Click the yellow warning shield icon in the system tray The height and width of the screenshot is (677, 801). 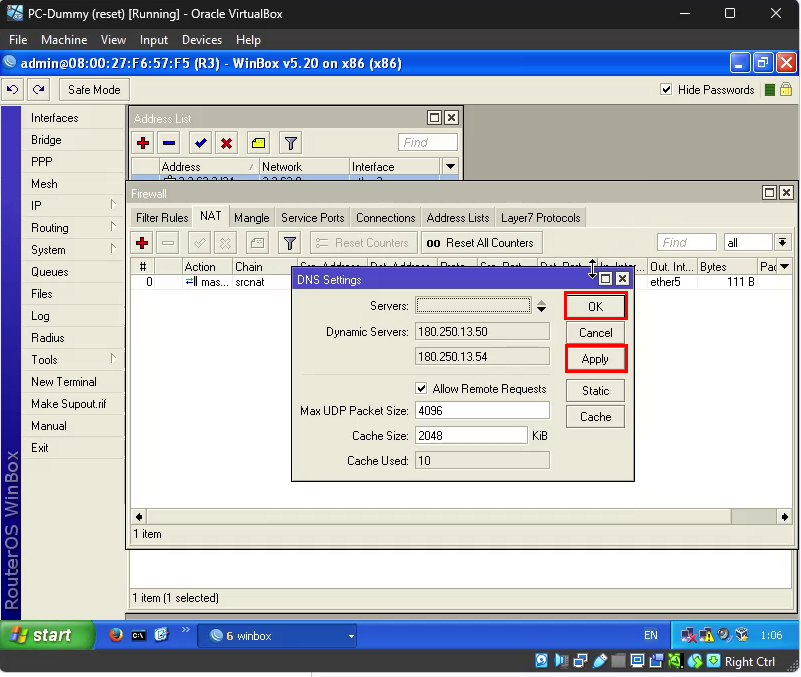pos(707,635)
